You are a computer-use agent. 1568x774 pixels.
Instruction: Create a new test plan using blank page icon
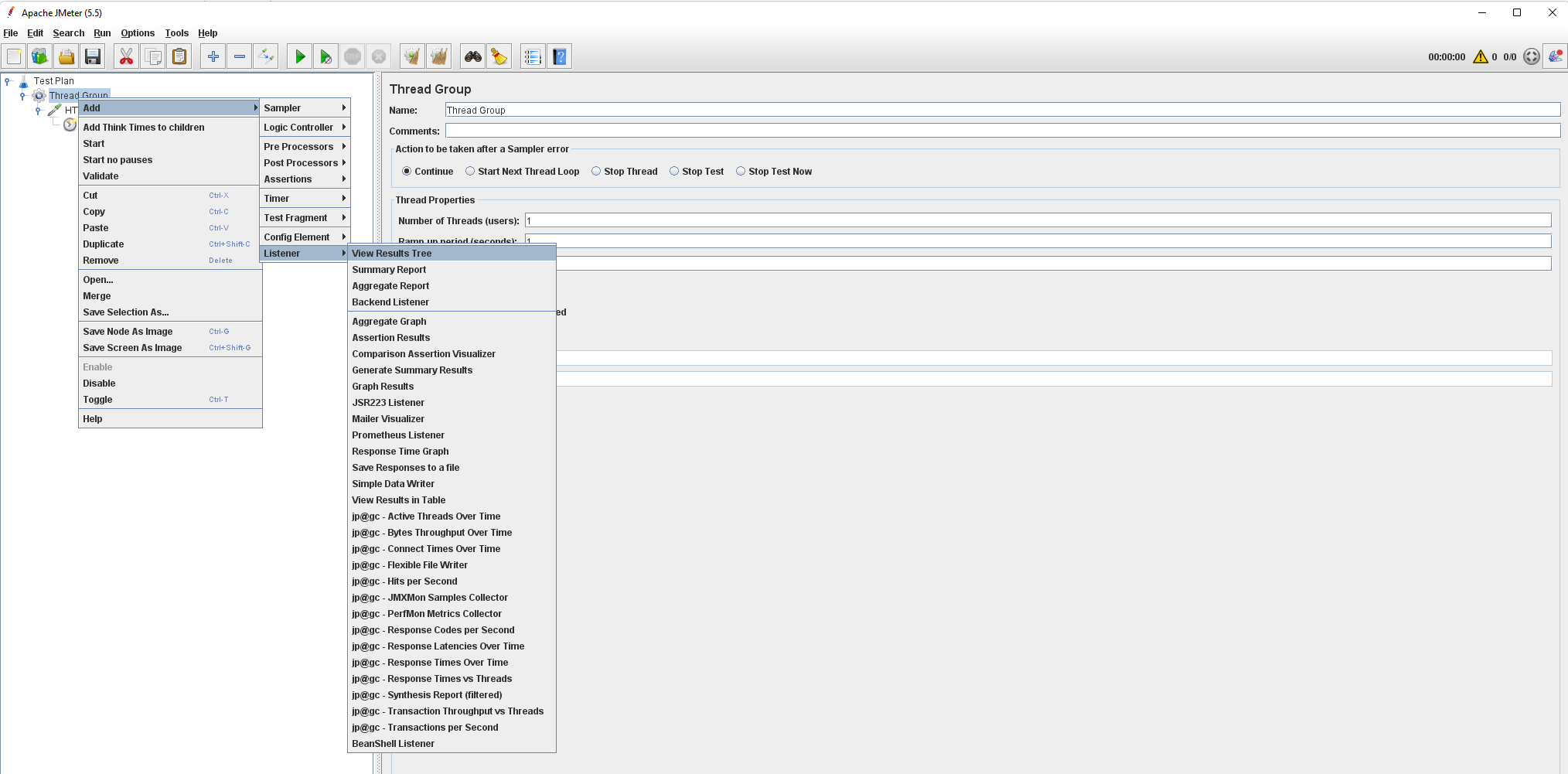point(13,56)
